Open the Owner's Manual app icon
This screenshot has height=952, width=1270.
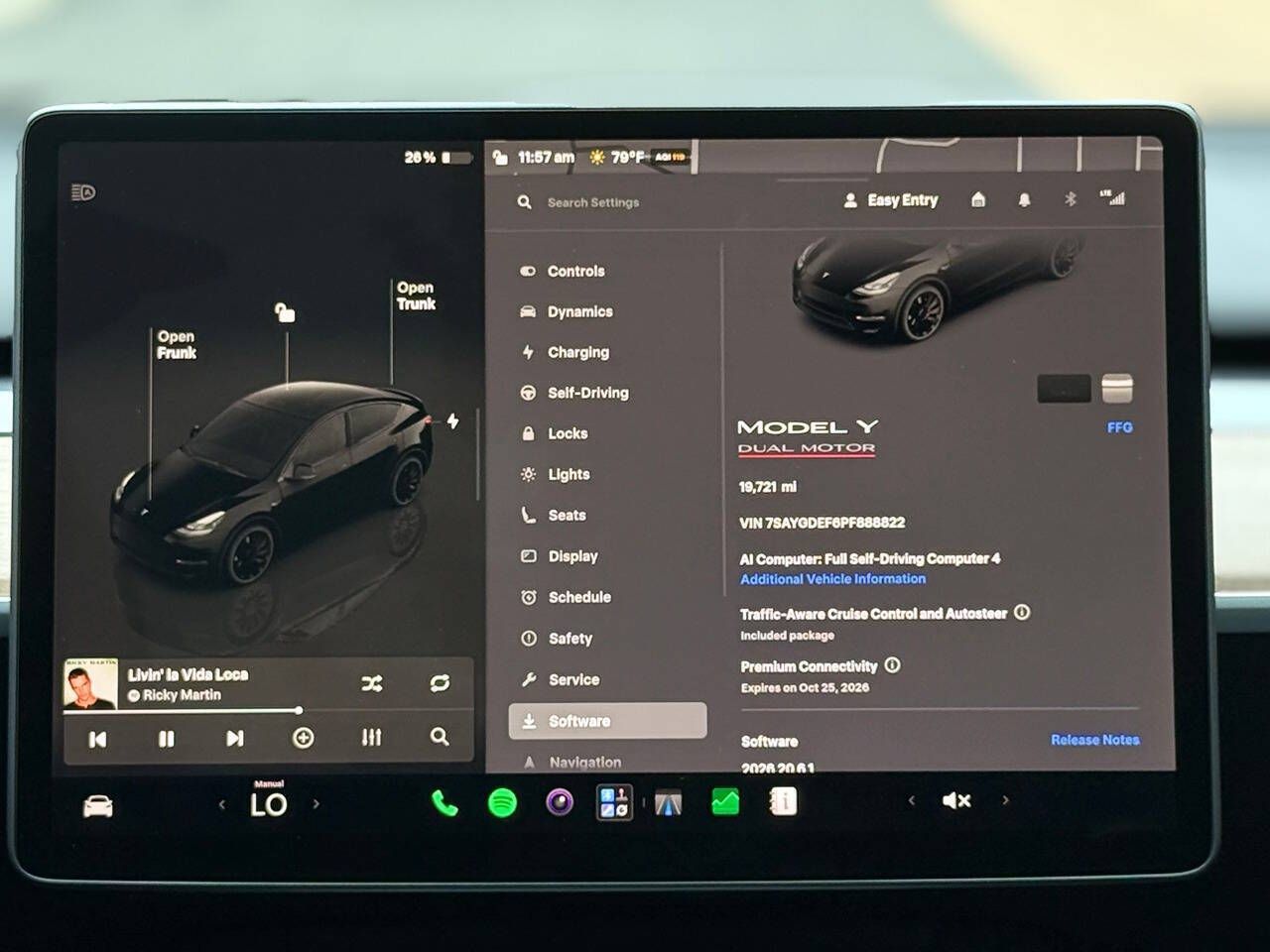point(783,801)
